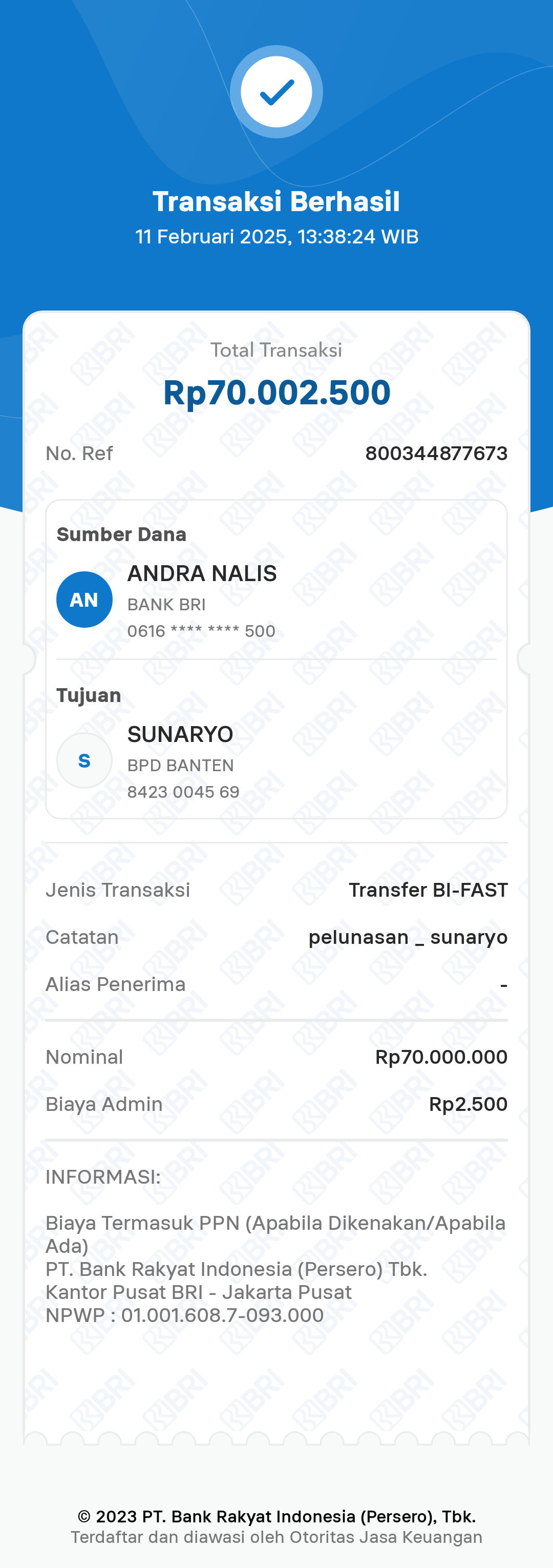
Task: Click the Transaksi Berhasil heading
Action: coord(276,201)
